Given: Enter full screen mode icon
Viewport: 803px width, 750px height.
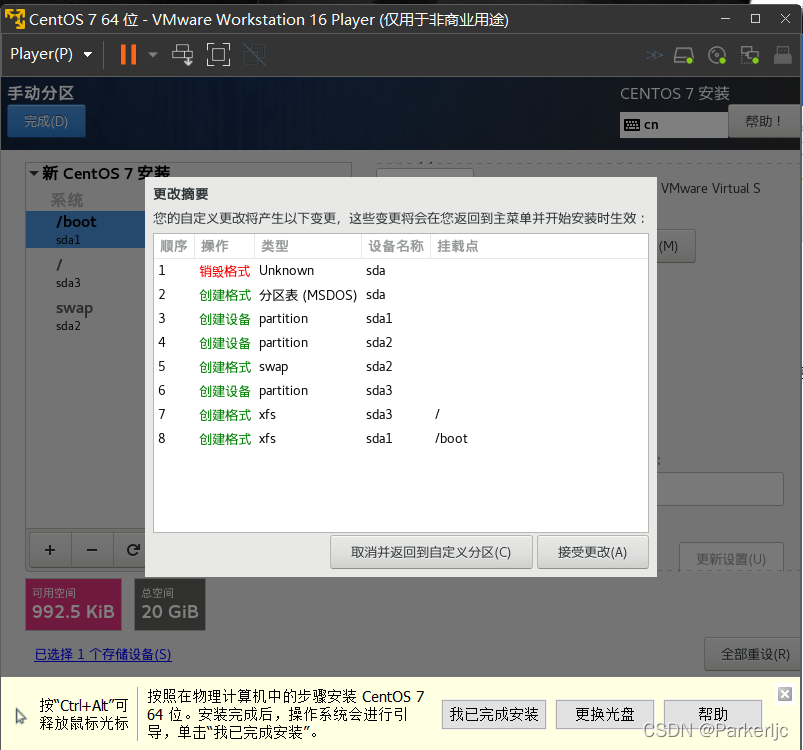Looking at the screenshot, I should 218,54.
